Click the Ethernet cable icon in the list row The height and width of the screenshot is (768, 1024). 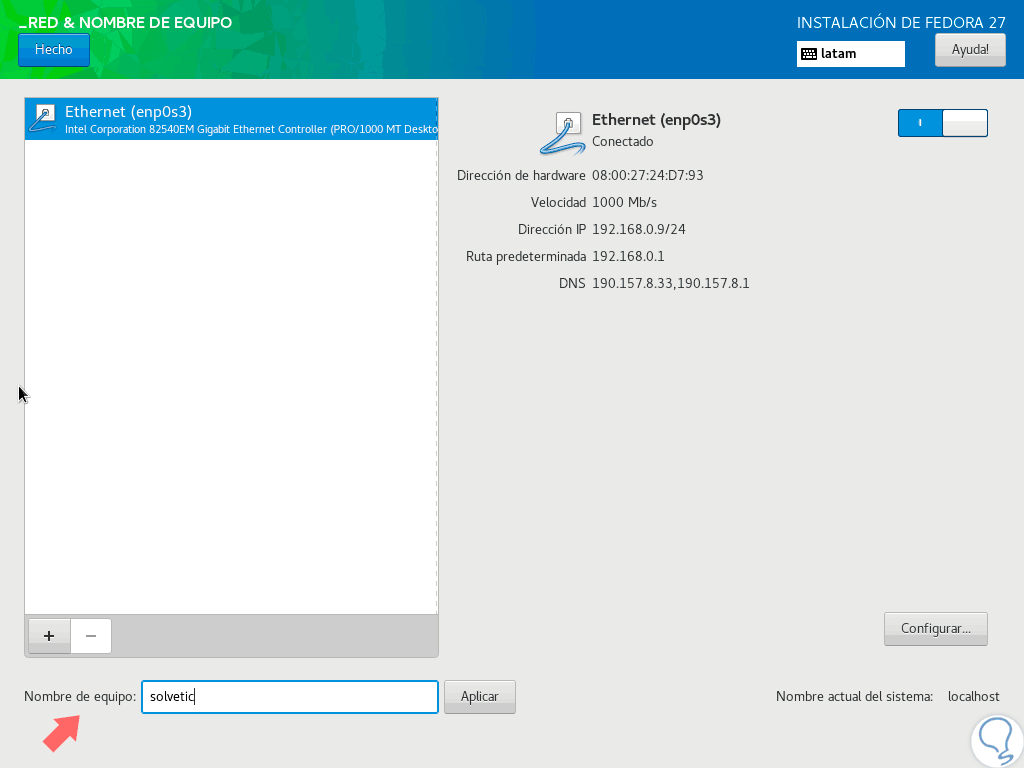[x=43, y=119]
